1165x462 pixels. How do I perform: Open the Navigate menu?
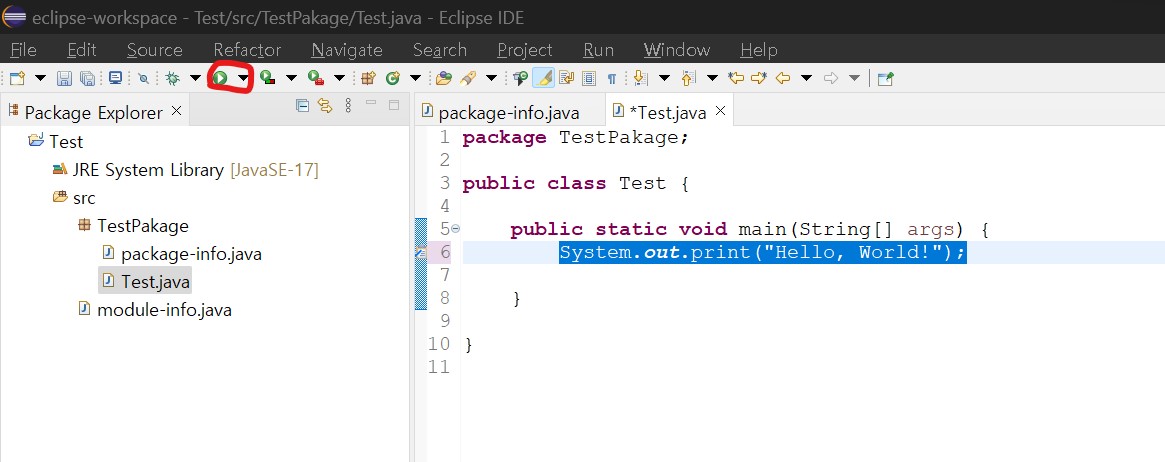[347, 50]
